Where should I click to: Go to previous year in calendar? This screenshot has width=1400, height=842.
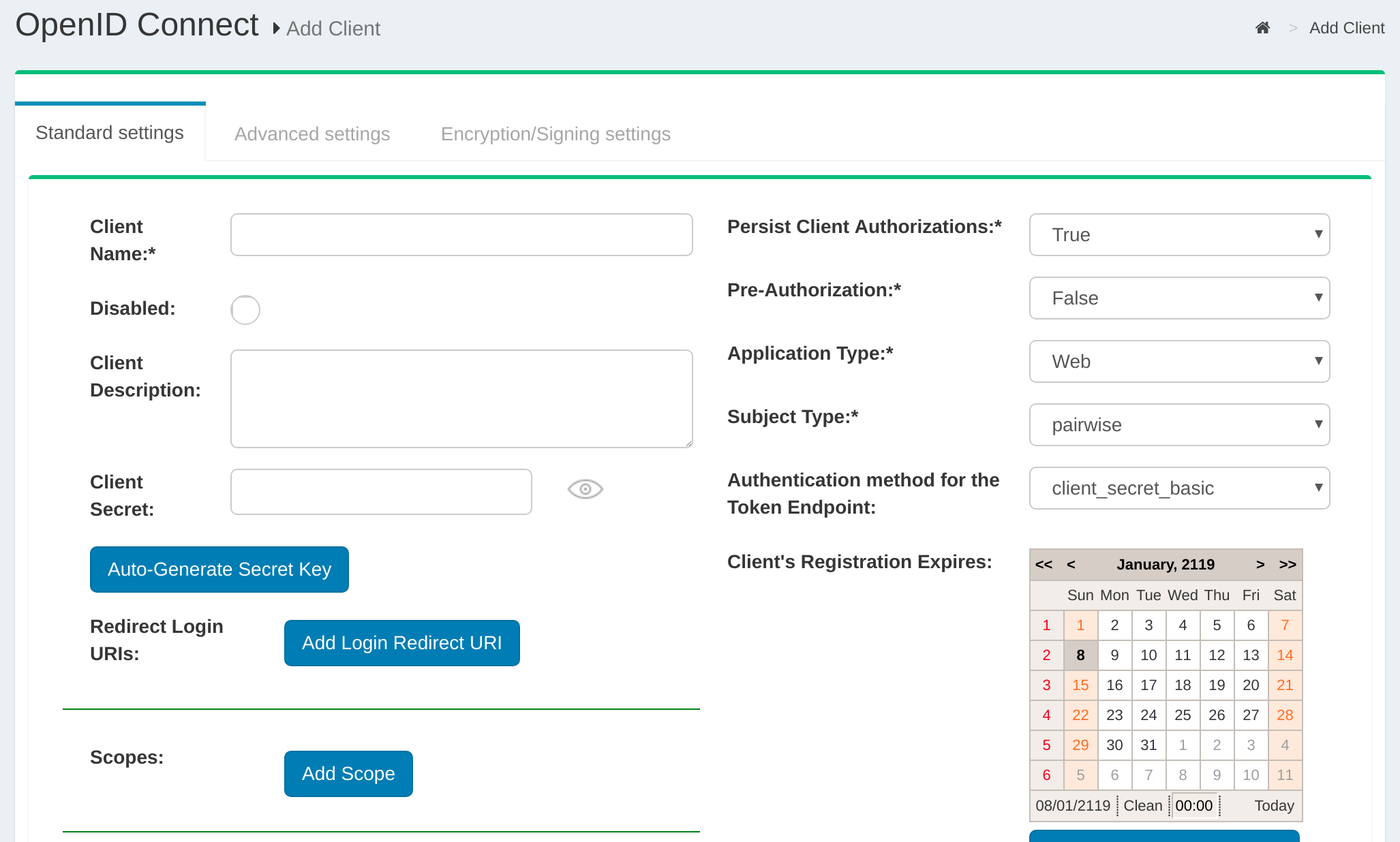(x=1044, y=565)
